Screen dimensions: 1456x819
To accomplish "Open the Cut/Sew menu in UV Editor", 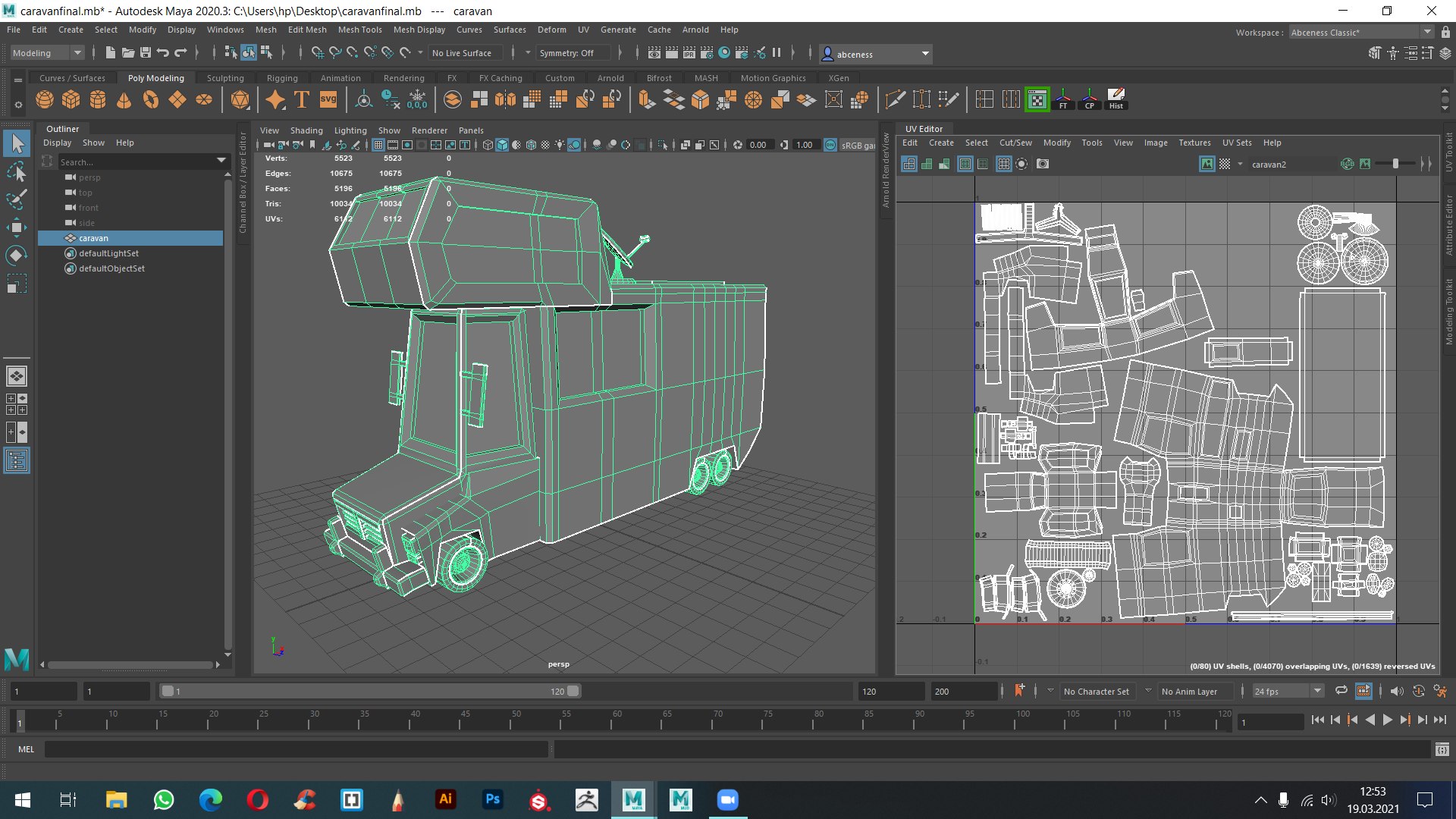I will point(1015,143).
